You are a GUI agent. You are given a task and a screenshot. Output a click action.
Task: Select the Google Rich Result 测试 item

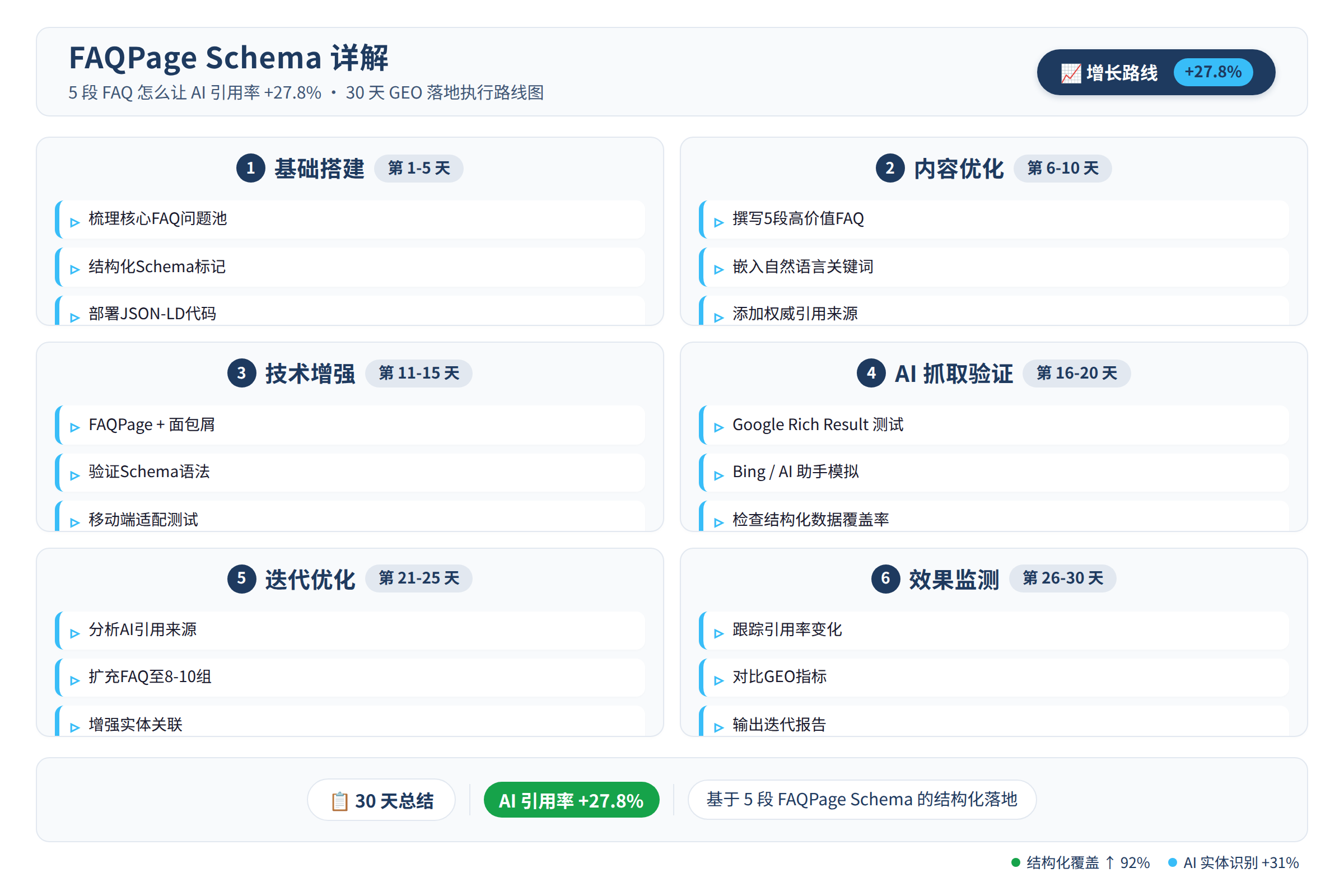click(x=993, y=424)
